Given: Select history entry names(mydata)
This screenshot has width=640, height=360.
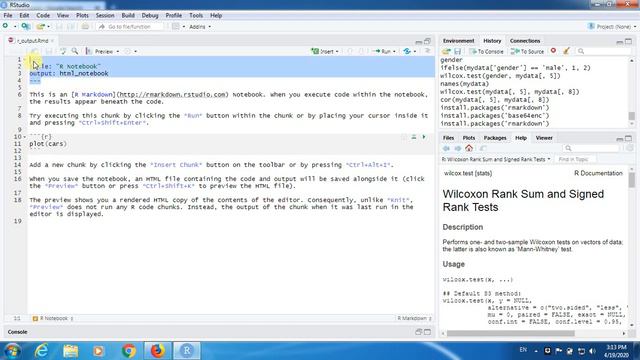Looking at the screenshot, I should (x=464, y=84).
